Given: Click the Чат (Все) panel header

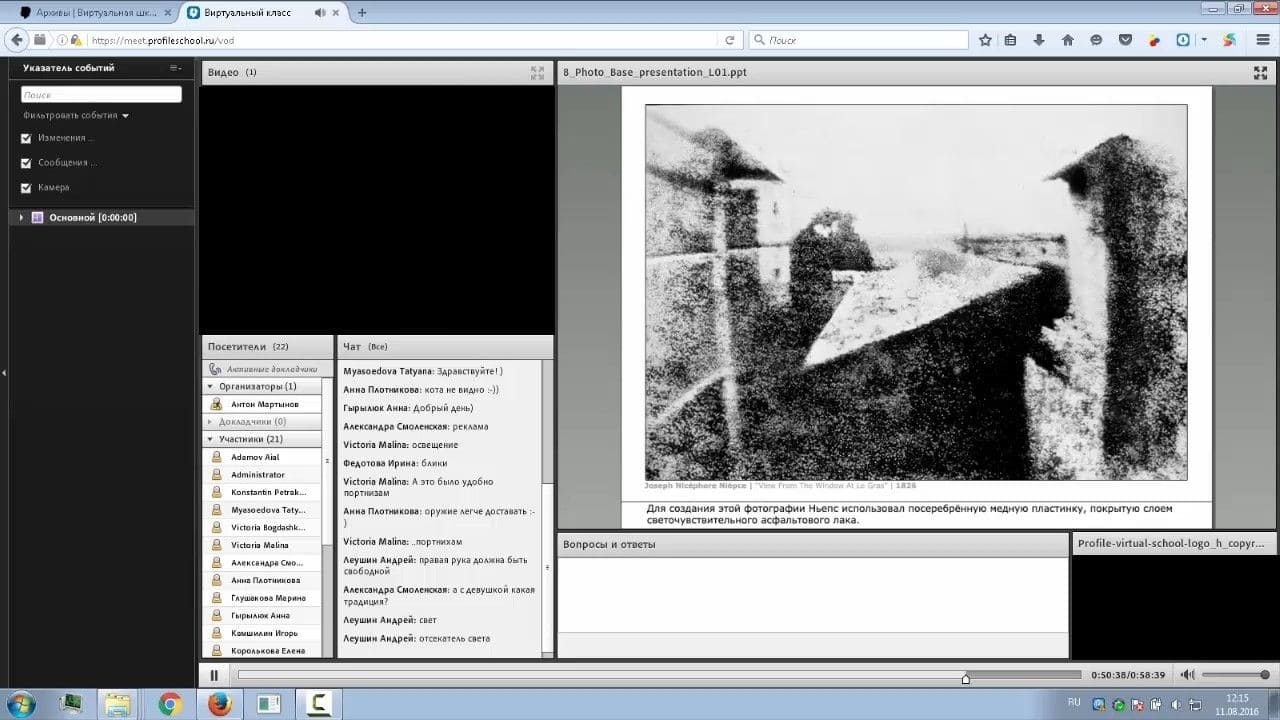Looking at the screenshot, I should coord(445,347).
